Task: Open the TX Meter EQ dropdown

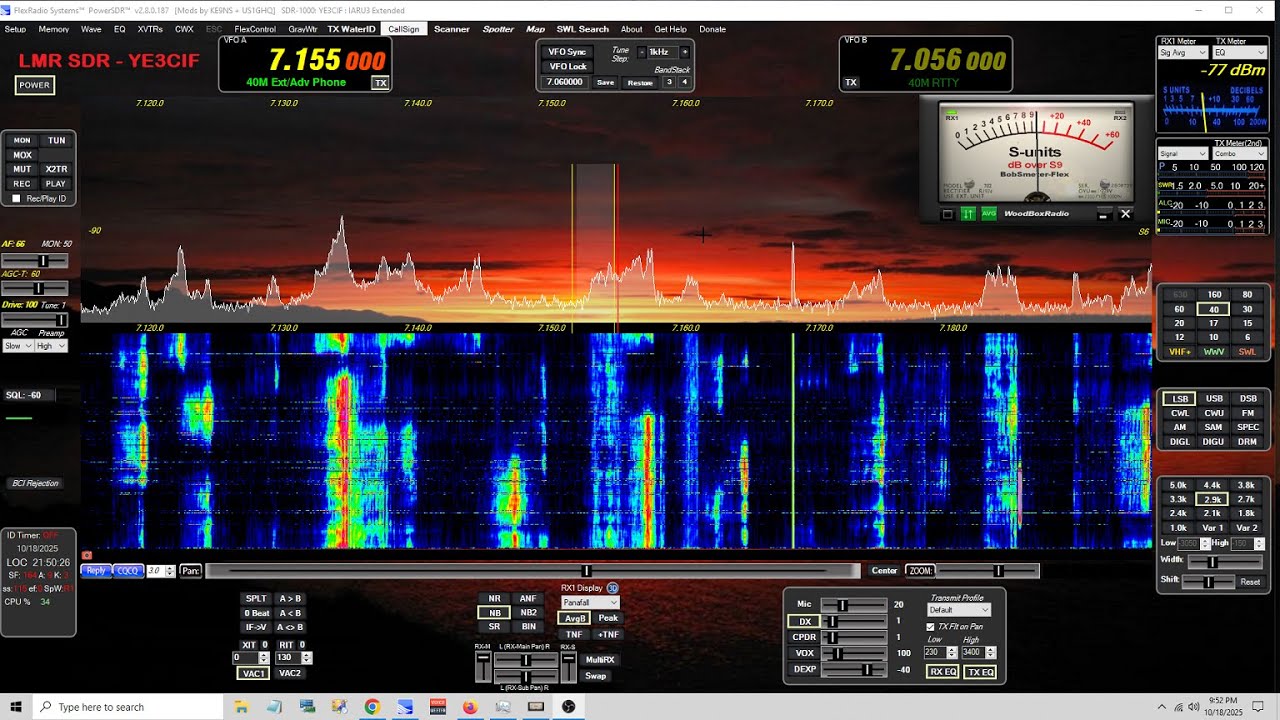Action: point(1239,52)
